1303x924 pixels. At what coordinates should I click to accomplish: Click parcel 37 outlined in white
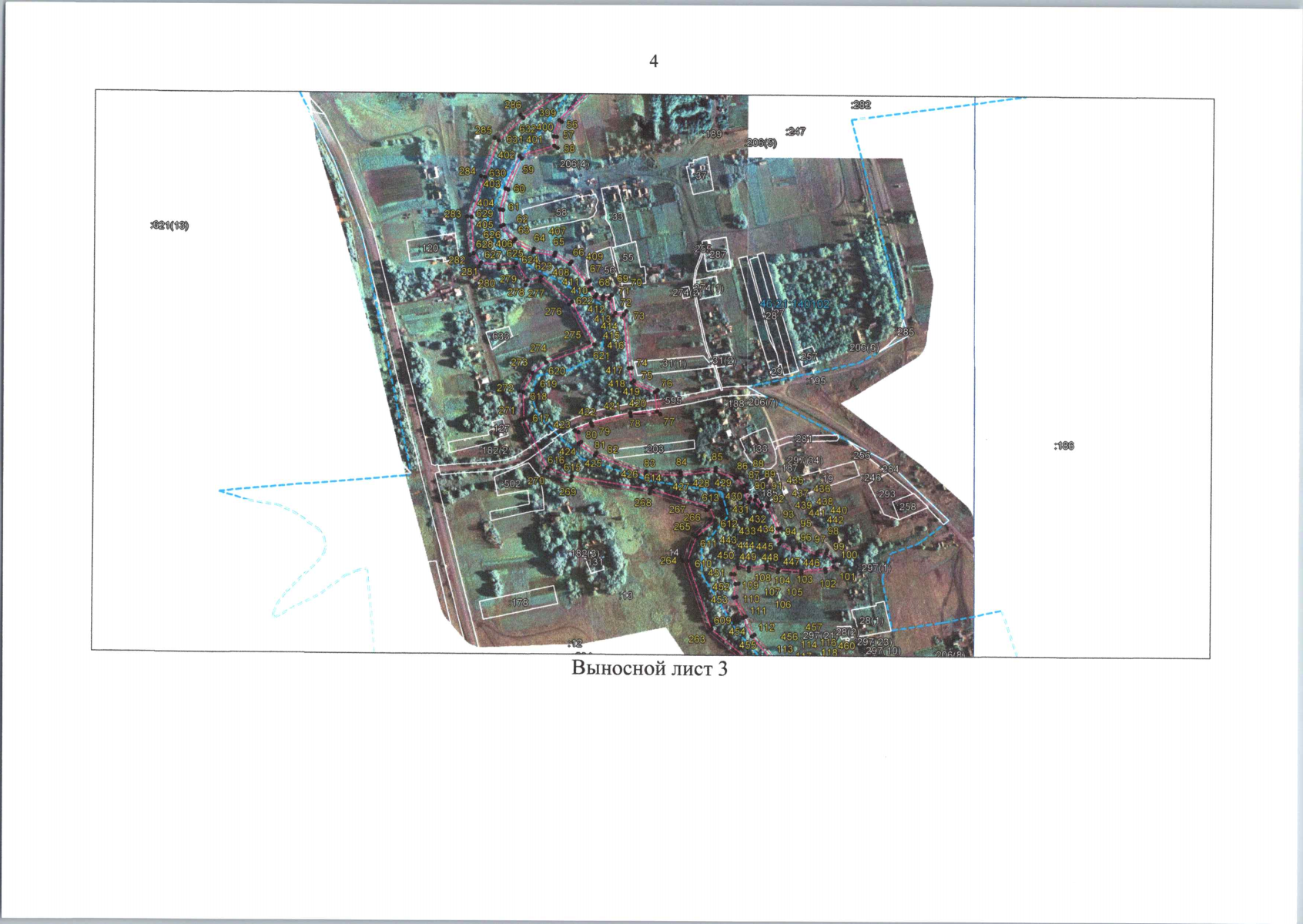(701, 176)
